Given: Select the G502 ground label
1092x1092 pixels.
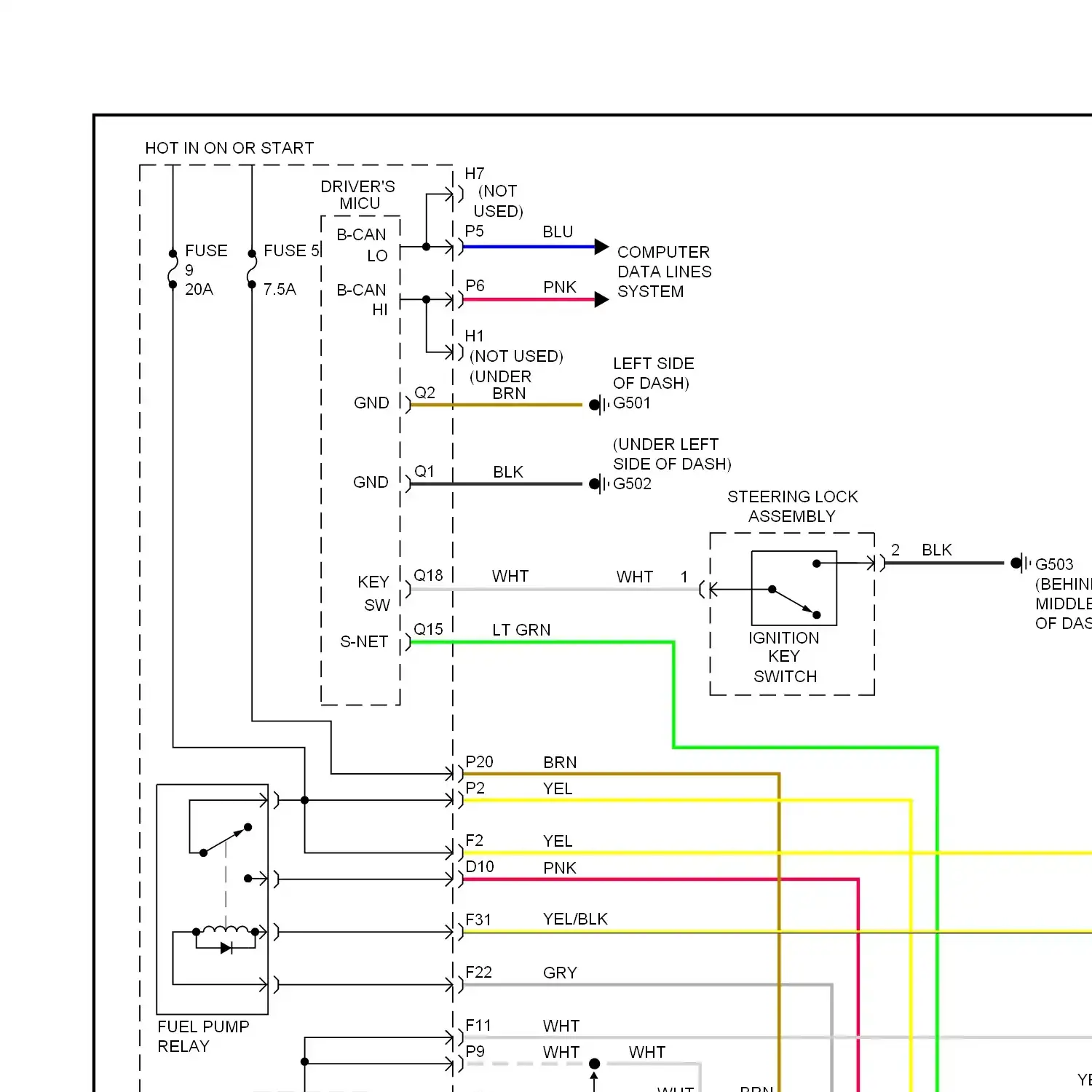Looking at the screenshot, I should coord(632,483).
